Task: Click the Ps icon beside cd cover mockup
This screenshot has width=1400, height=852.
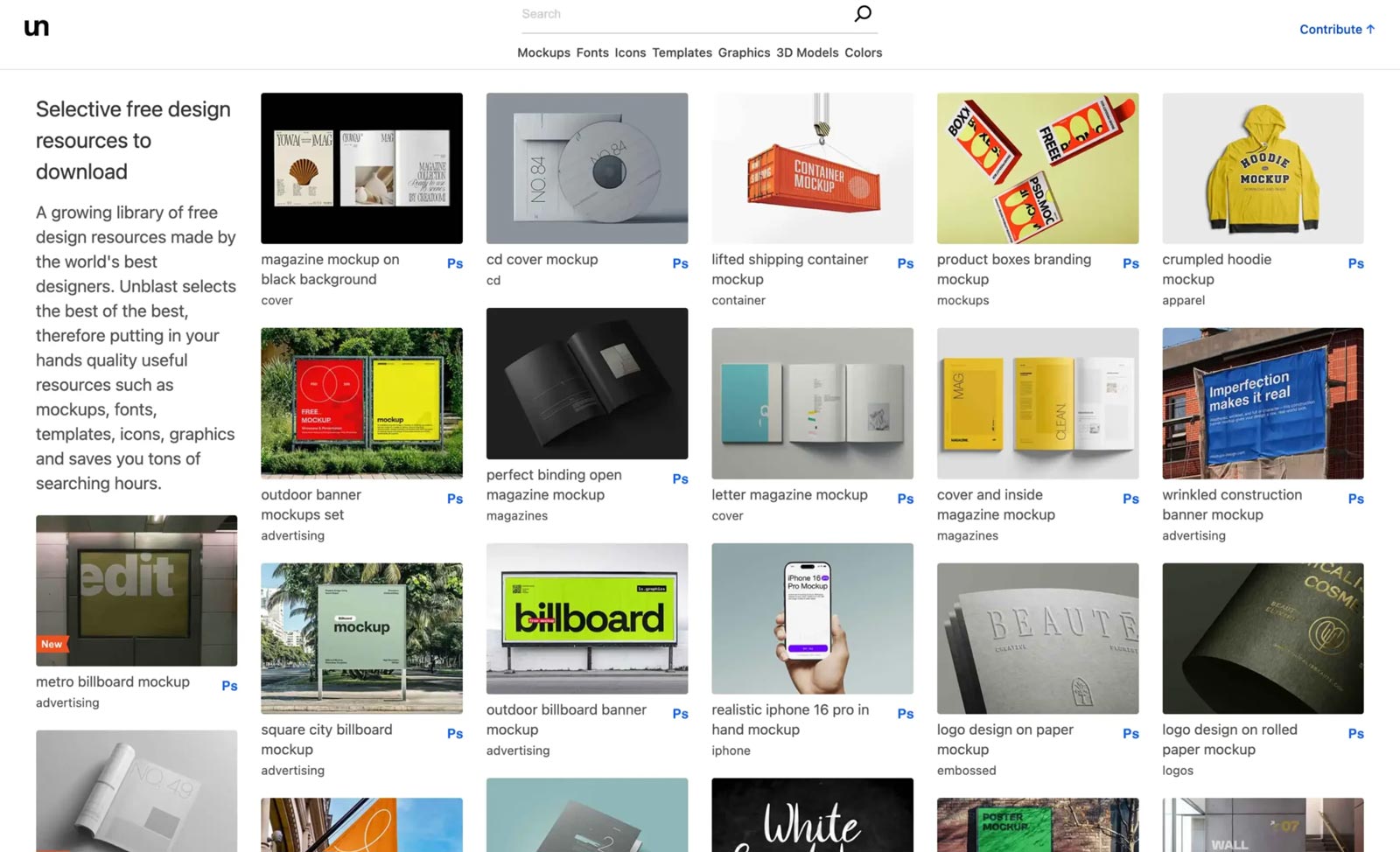Action: point(680,263)
